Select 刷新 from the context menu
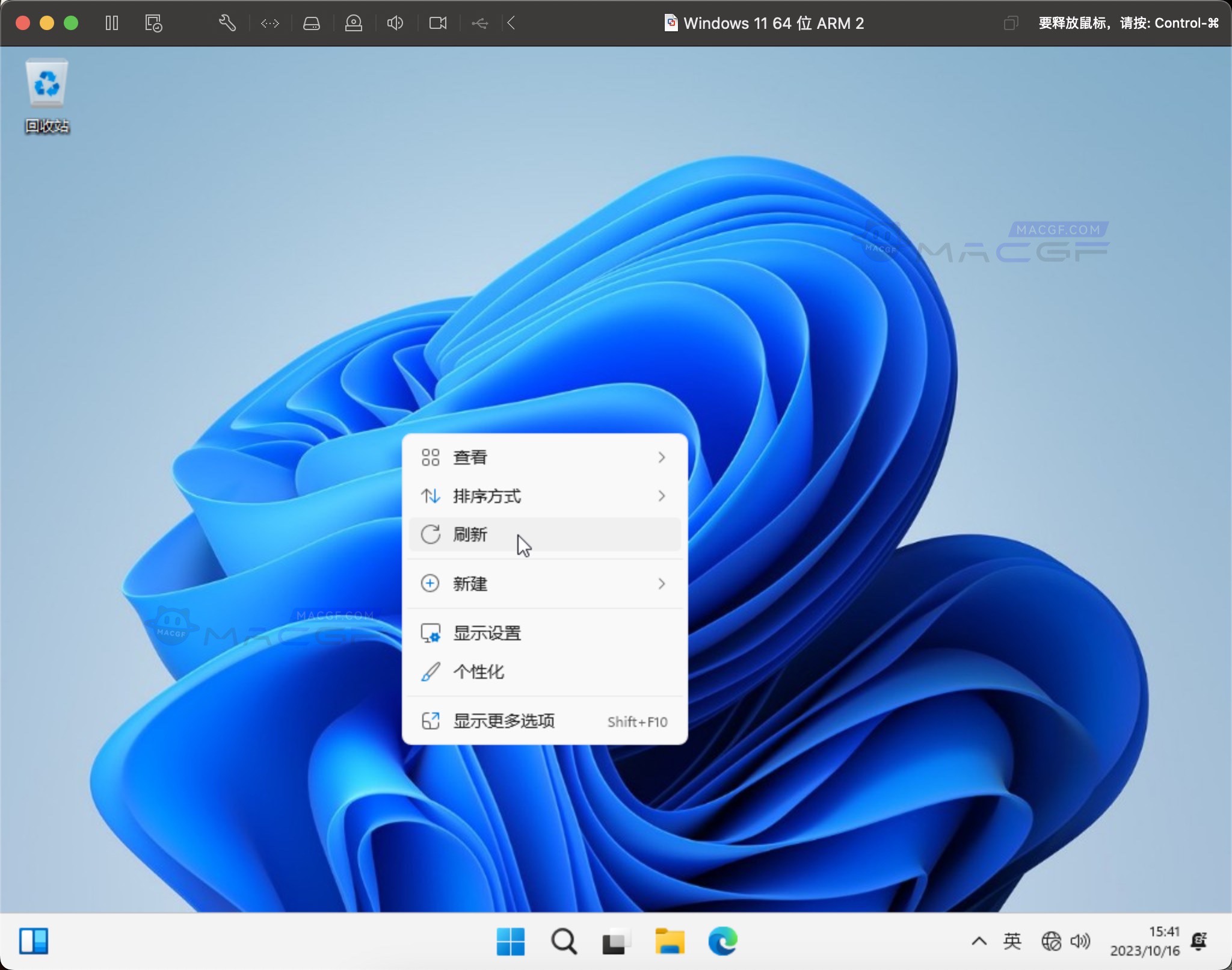The image size is (1232, 970). [x=470, y=535]
